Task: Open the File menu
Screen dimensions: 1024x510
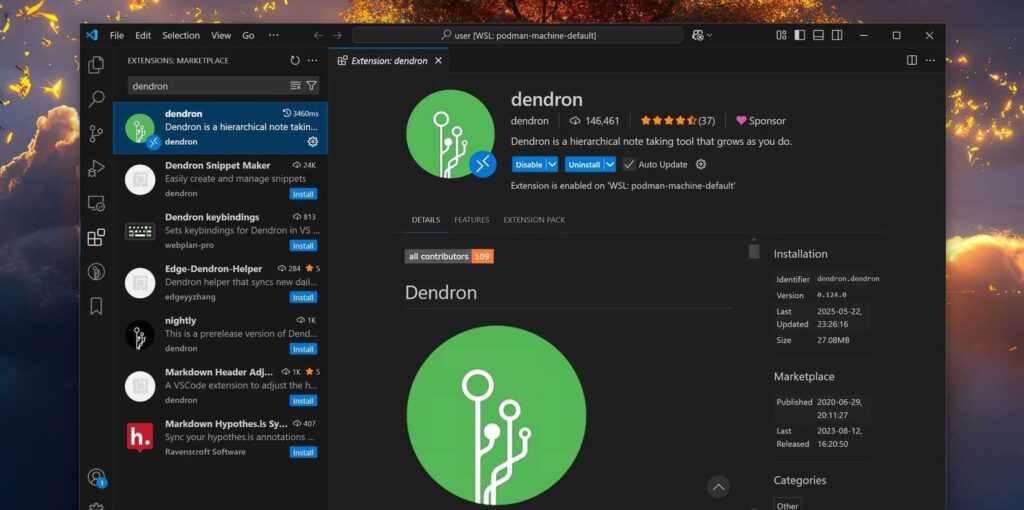Action: pyautogui.click(x=117, y=35)
